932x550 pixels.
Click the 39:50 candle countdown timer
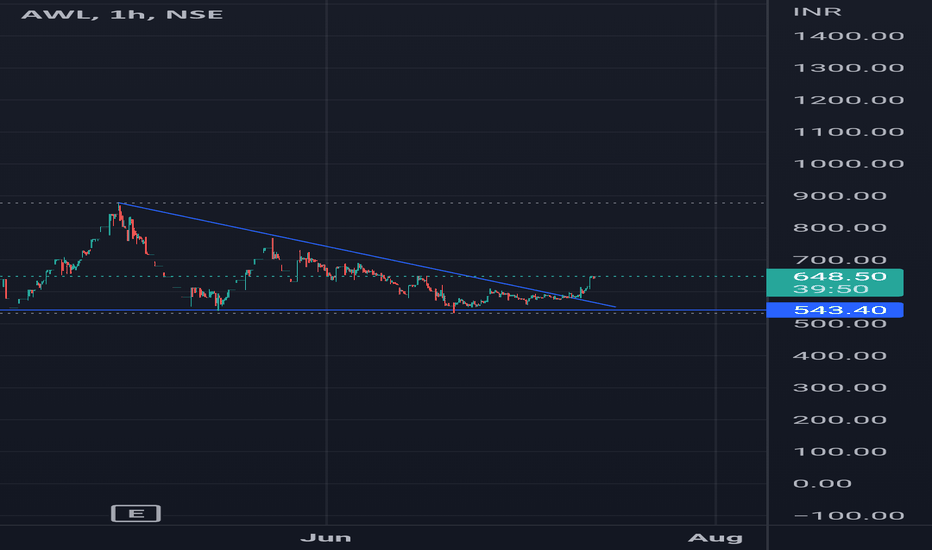point(831,290)
